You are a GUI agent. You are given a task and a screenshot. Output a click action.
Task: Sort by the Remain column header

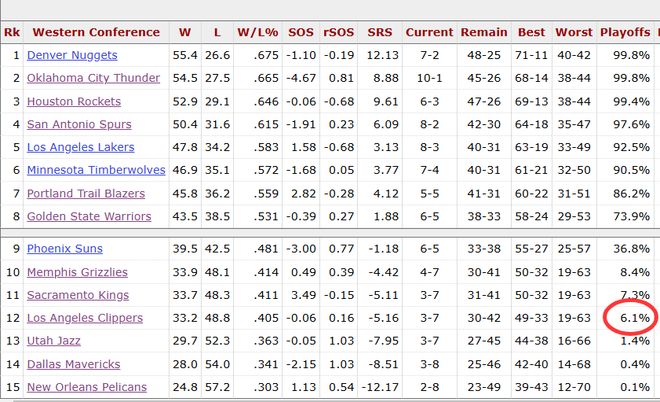coord(484,31)
